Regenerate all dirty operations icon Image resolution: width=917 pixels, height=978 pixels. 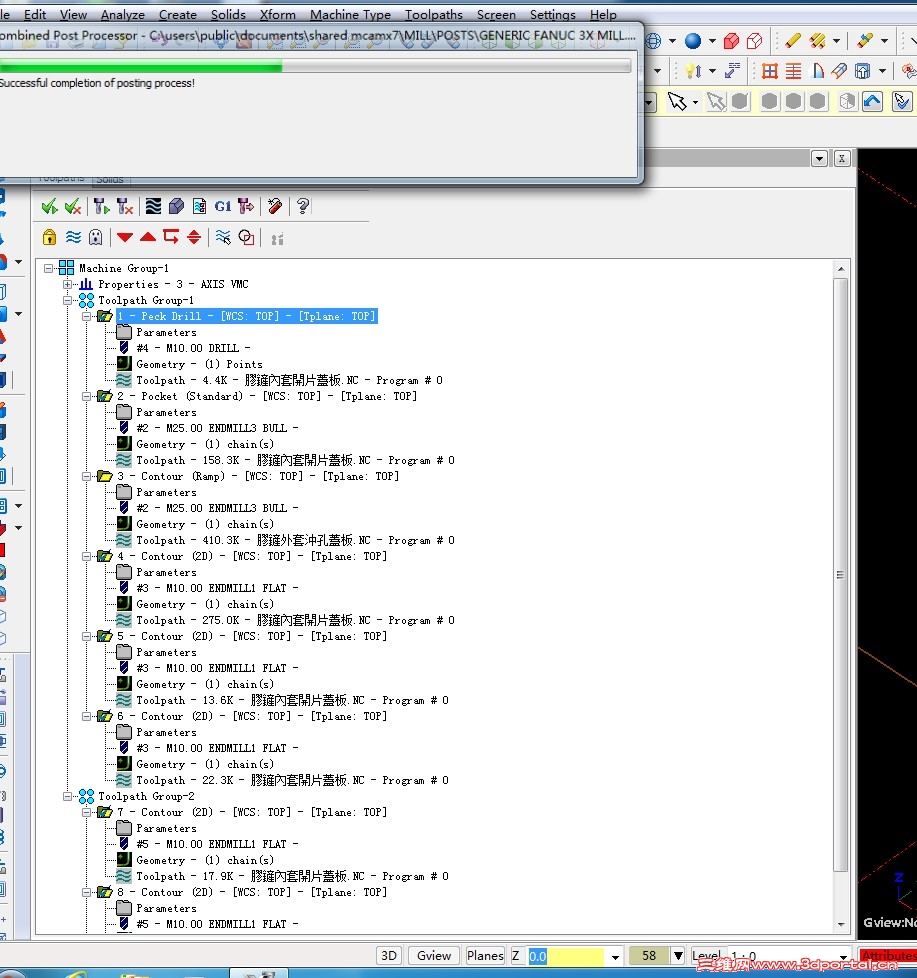(x=125, y=206)
